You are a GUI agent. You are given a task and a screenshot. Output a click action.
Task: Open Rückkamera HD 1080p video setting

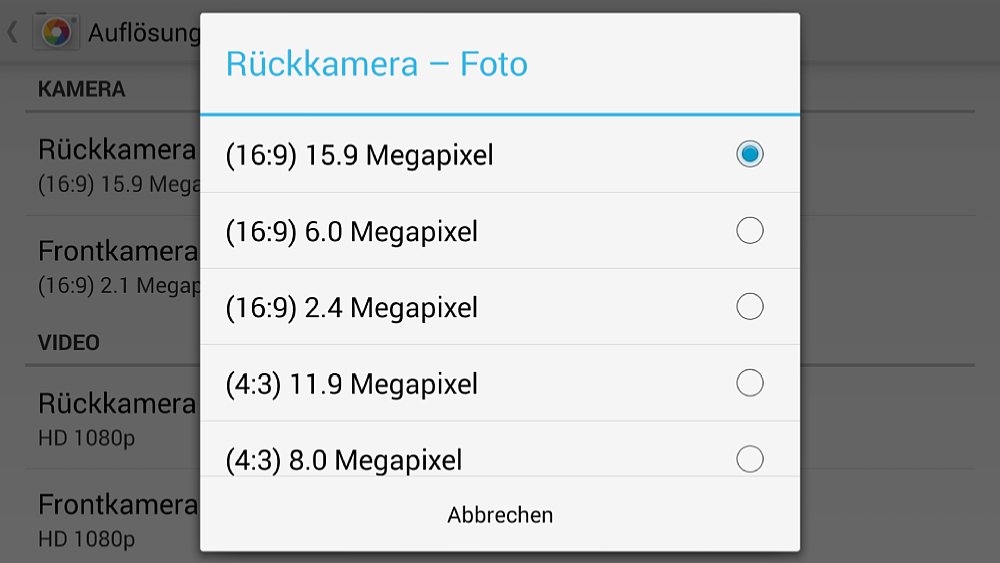tap(113, 418)
